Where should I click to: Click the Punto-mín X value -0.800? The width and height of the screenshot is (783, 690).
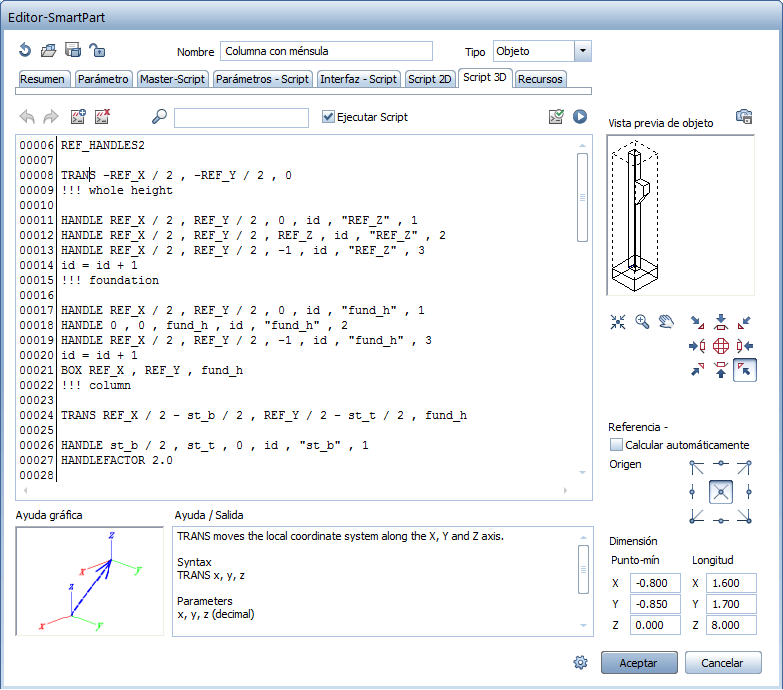tap(655, 583)
